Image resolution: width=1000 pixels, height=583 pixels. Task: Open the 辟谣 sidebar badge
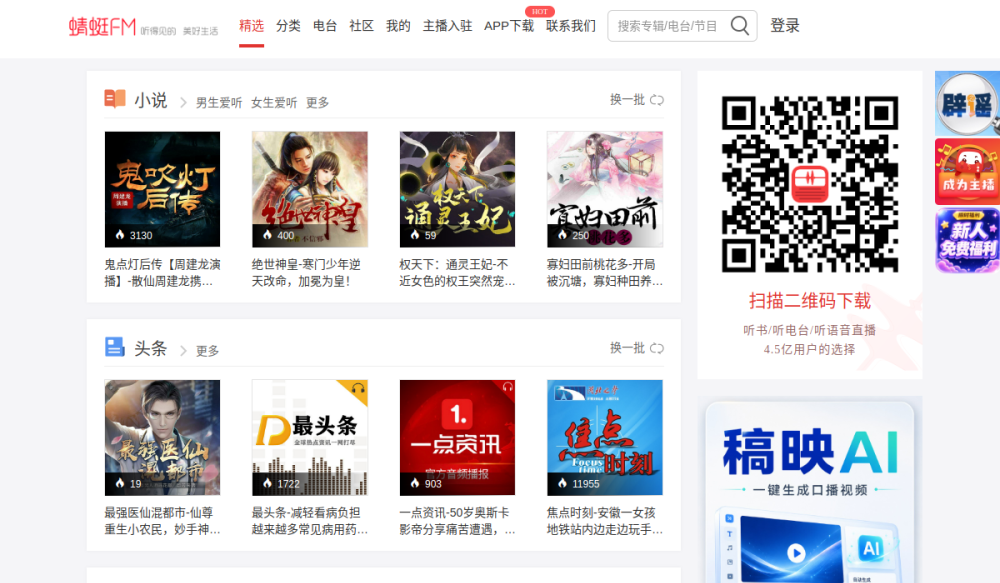coord(967,103)
